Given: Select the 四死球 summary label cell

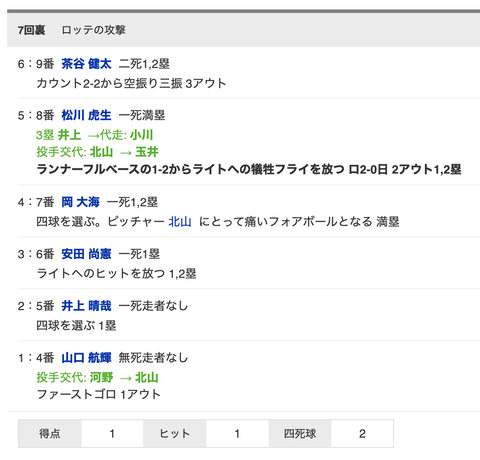Looking at the screenshot, I should pos(300,433).
